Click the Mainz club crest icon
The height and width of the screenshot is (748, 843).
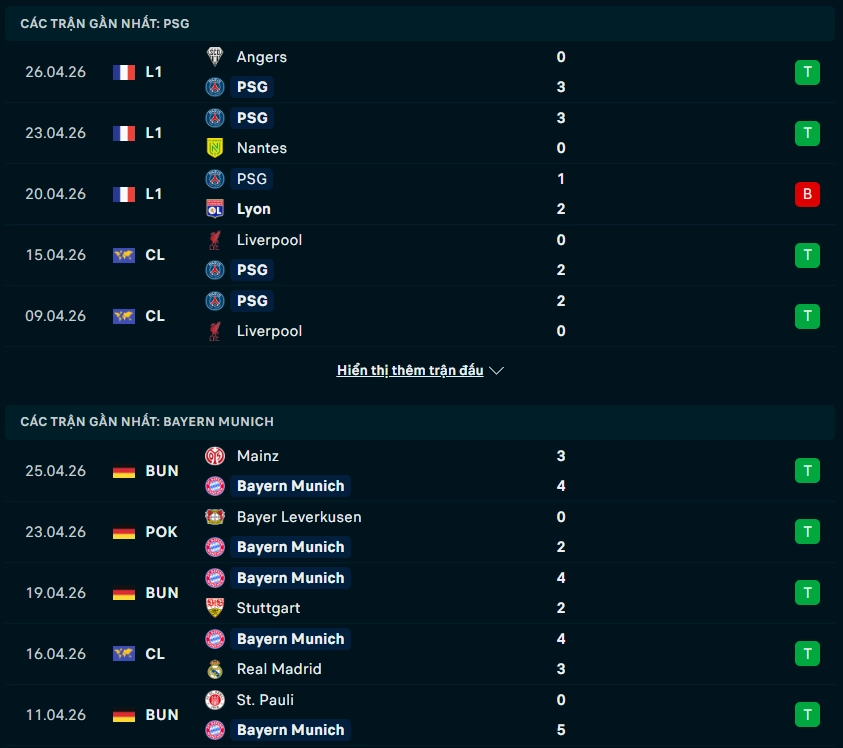215,456
